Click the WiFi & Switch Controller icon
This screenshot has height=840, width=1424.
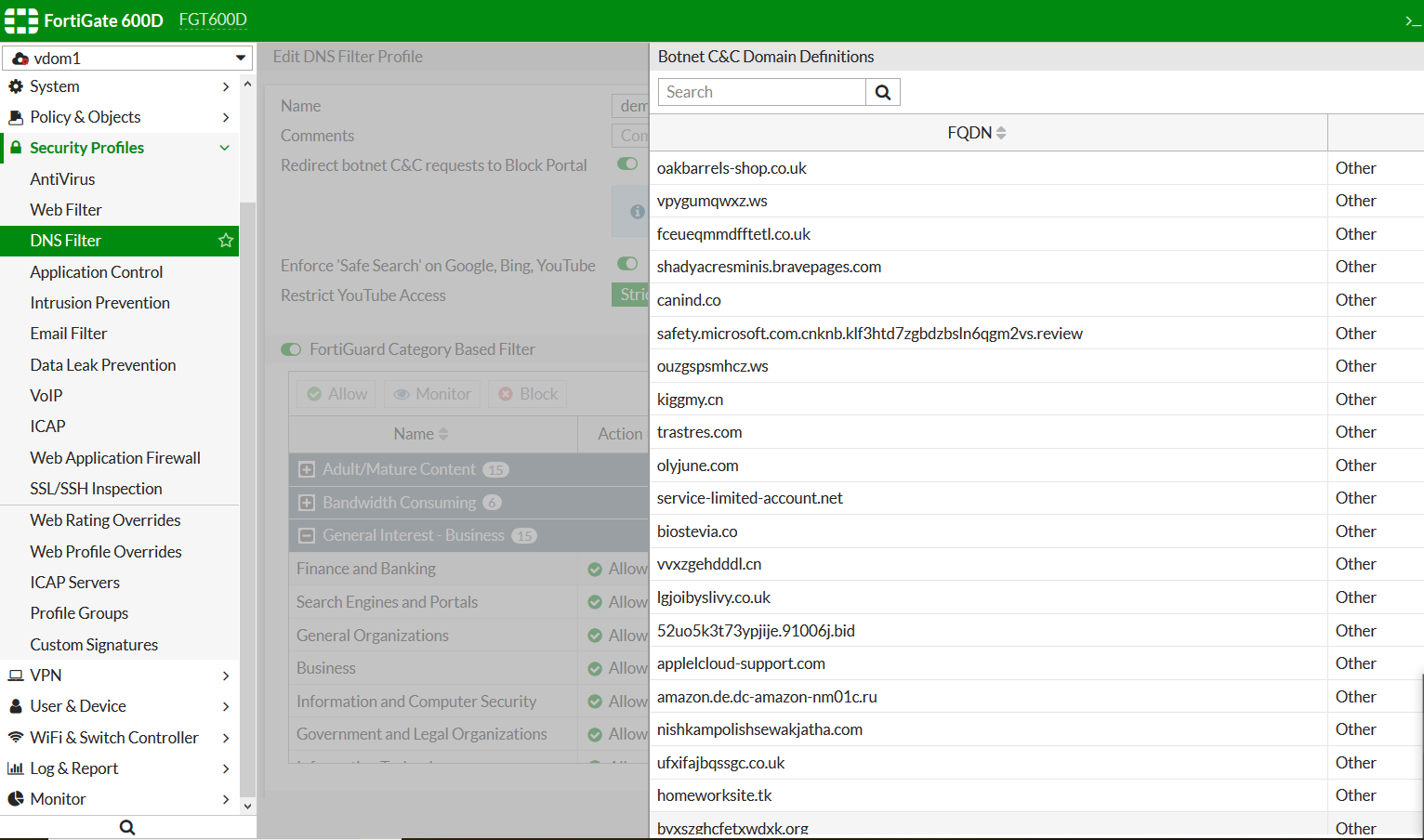click(16, 738)
